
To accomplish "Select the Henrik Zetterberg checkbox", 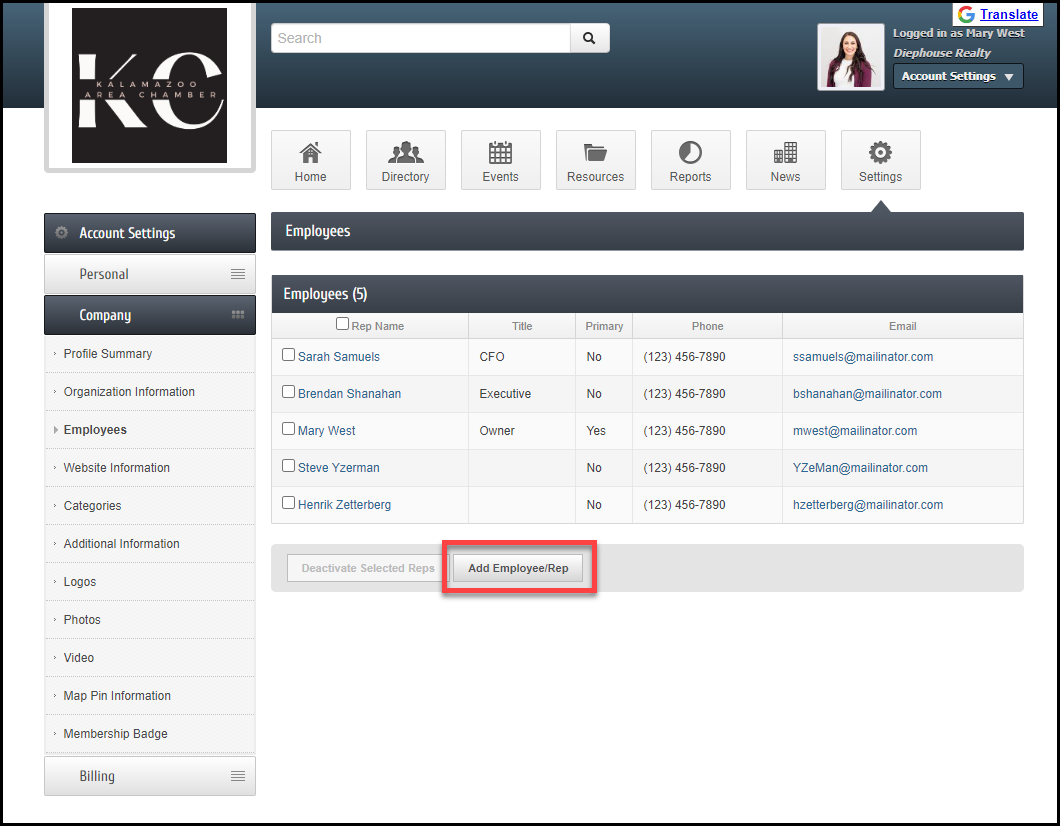I will [x=289, y=503].
